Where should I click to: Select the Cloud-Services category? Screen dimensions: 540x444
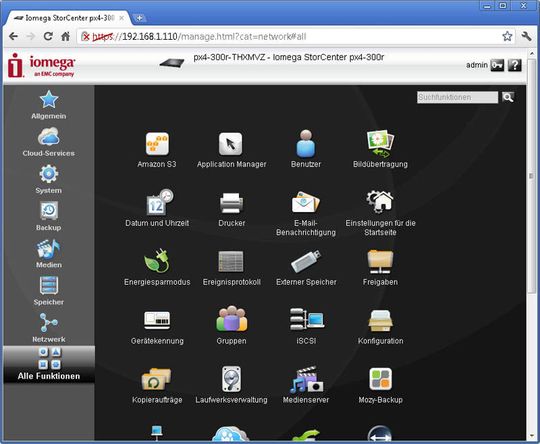tap(49, 142)
